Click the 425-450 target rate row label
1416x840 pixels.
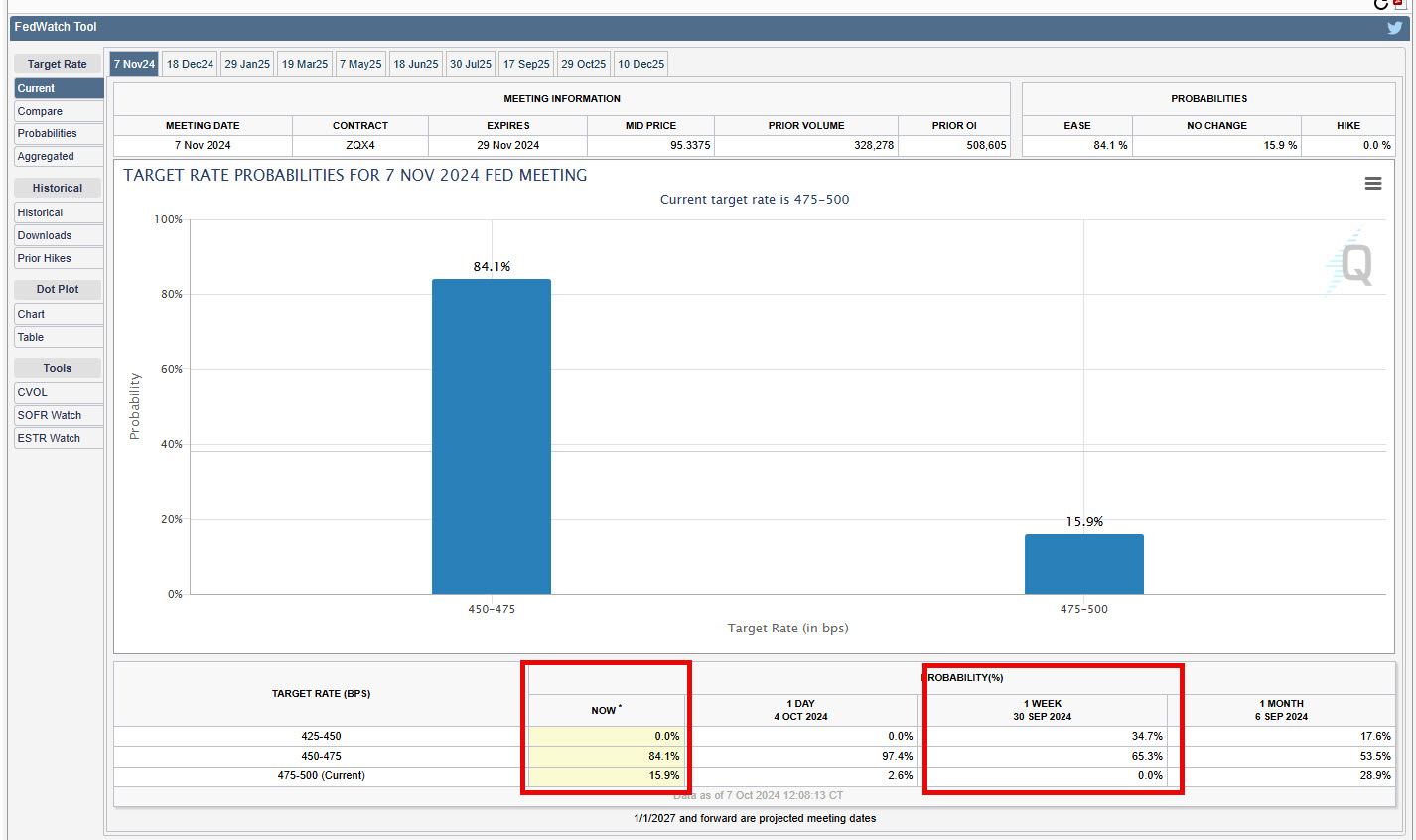coord(321,737)
